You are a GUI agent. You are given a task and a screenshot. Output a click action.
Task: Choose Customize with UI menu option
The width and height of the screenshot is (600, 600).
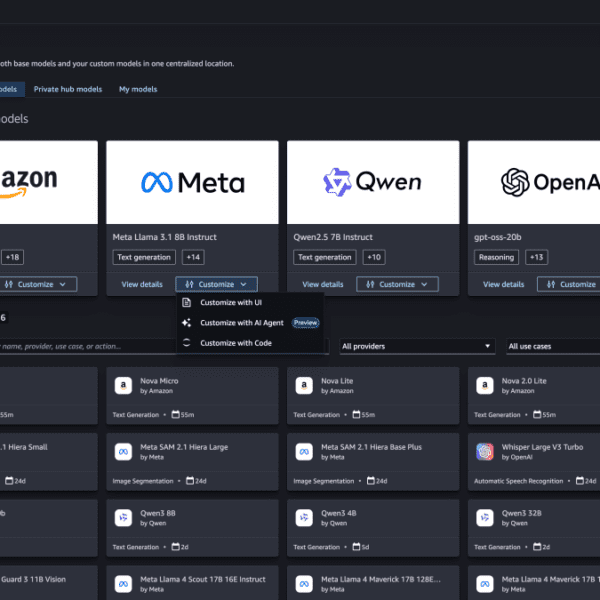tap(250, 302)
